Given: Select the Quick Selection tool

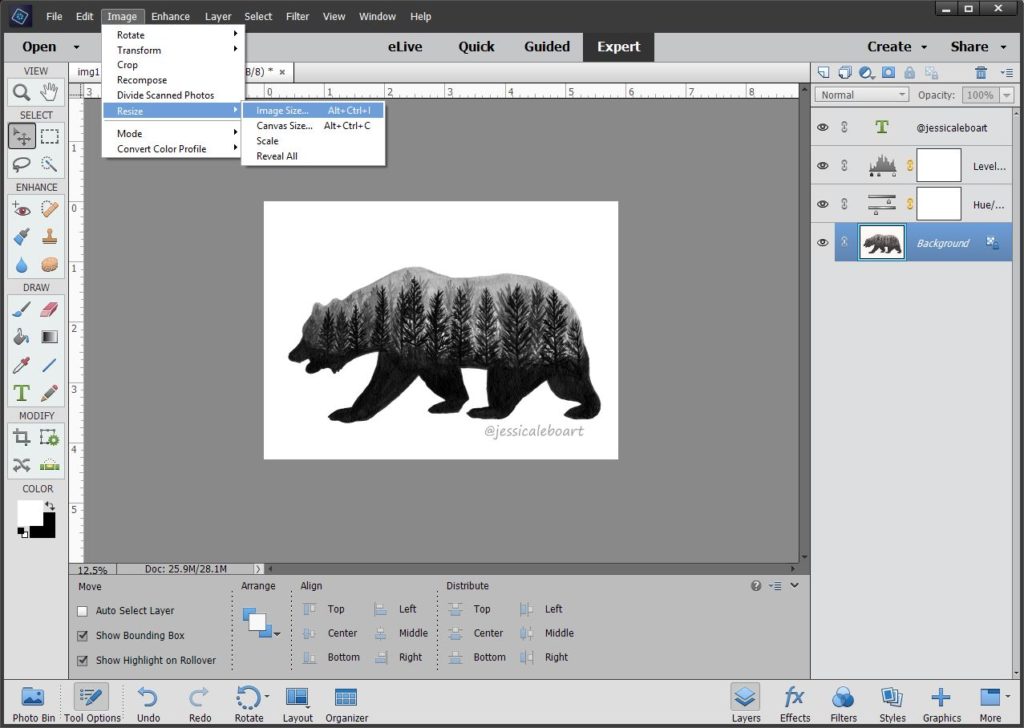Looking at the screenshot, I should 50,164.
